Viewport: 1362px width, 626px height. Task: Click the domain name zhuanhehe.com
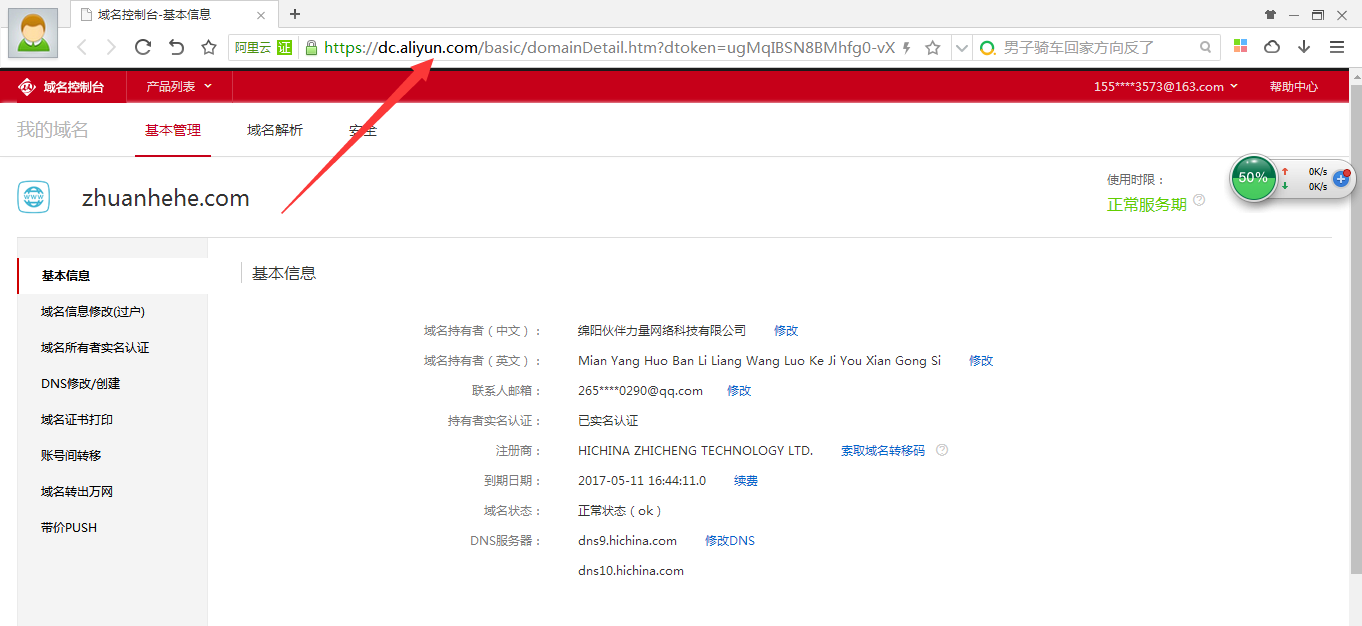click(166, 198)
